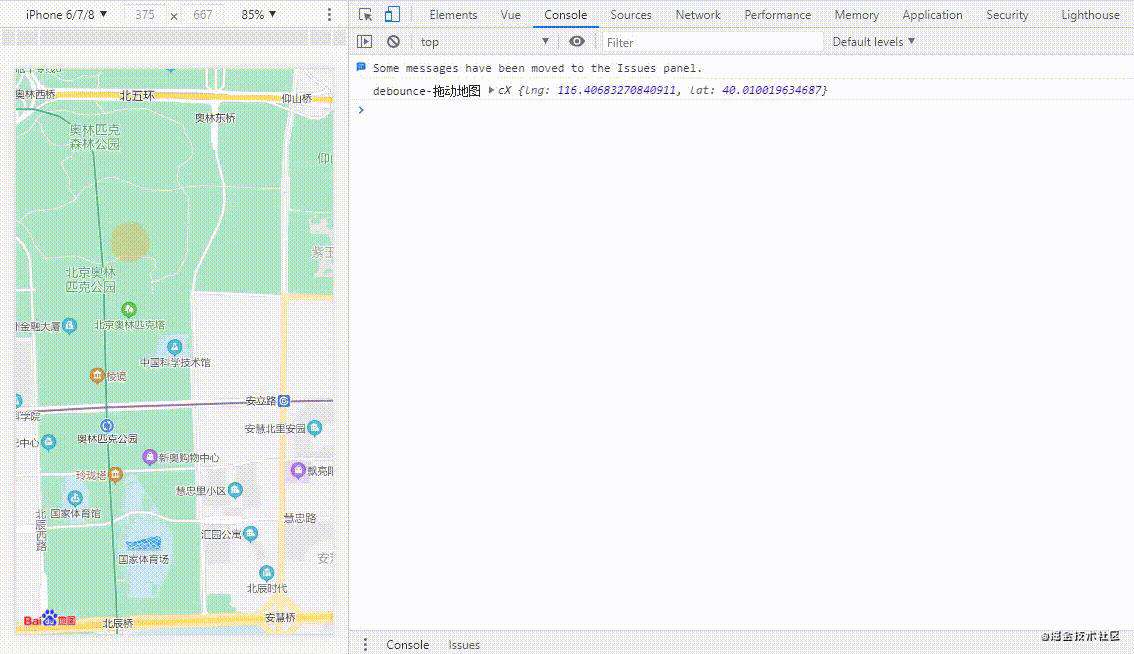Click the purple 新奥购物中心 marker icon
Image resolution: width=1134 pixels, height=654 pixels.
tap(150, 456)
